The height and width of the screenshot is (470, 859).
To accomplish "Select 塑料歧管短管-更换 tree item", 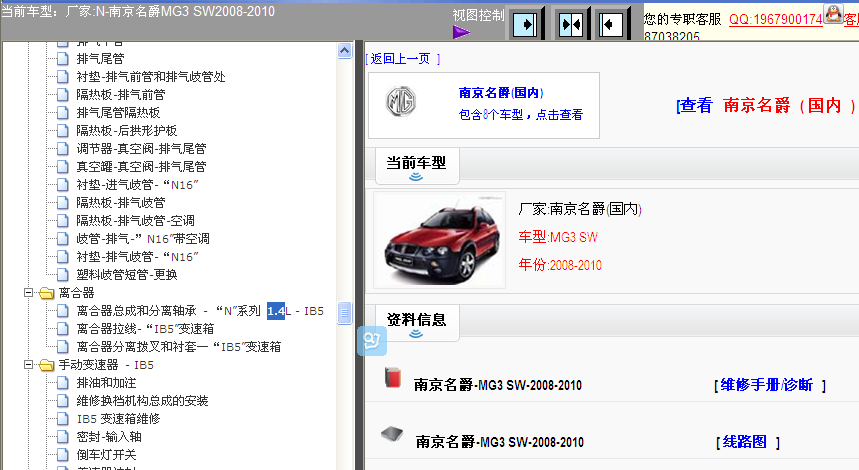I will (x=127, y=274).
